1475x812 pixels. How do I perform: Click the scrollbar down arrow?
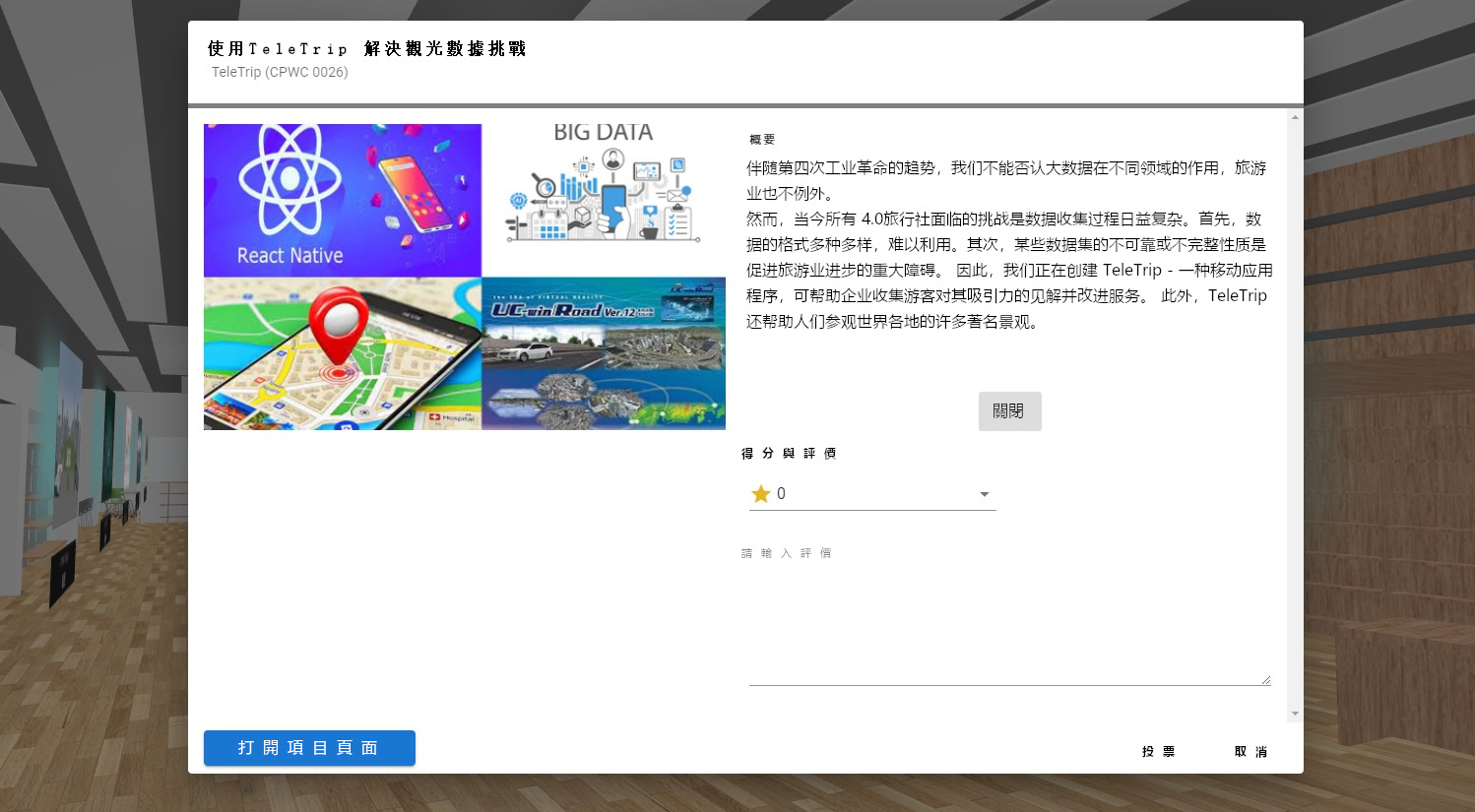[1295, 714]
